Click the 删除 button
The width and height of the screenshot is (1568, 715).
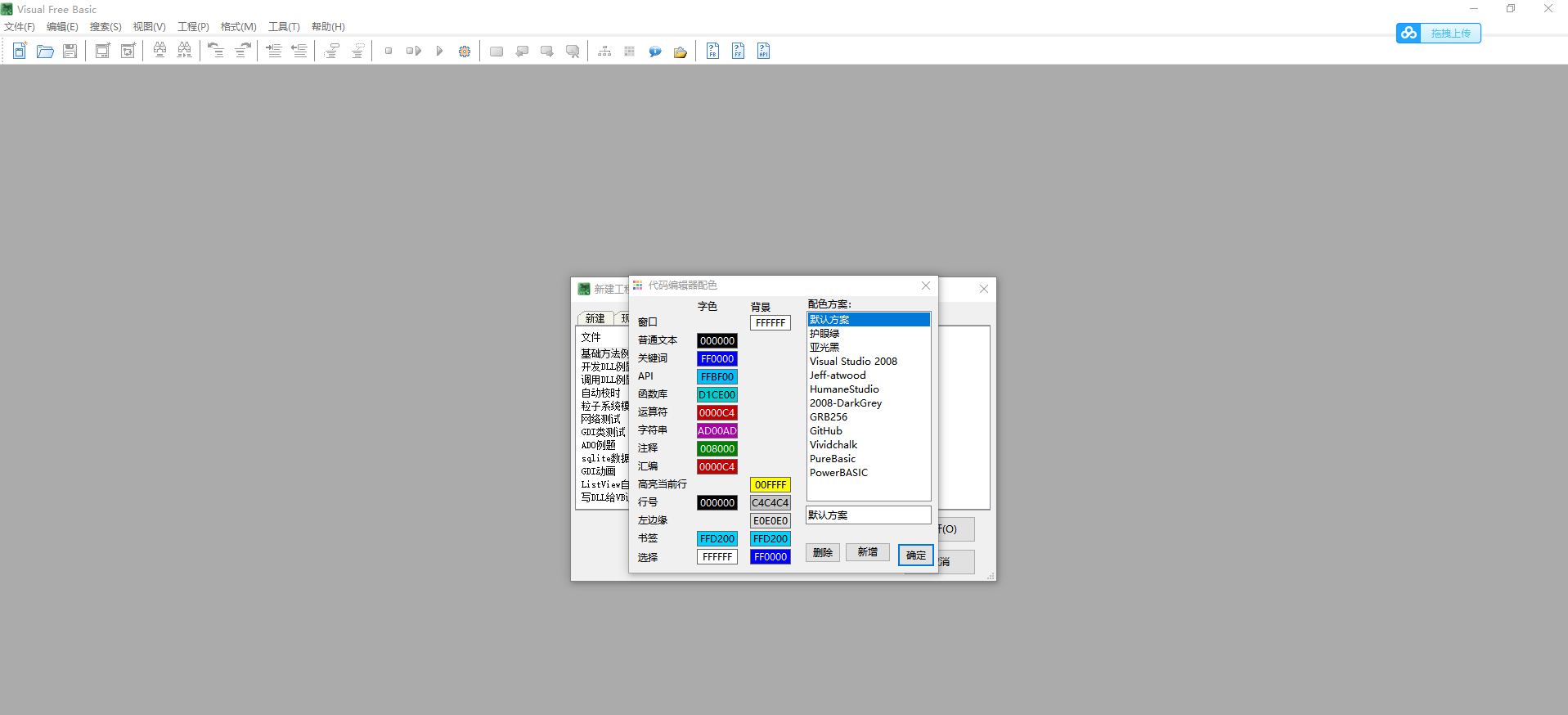tap(823, 553)
